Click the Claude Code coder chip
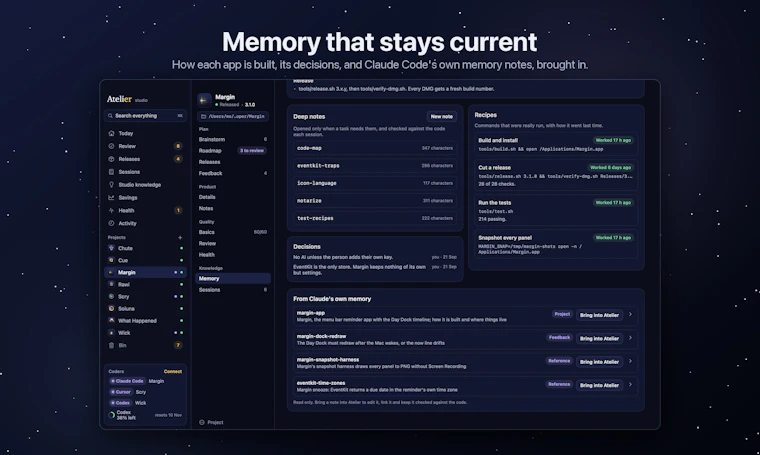 pos(127,381)
